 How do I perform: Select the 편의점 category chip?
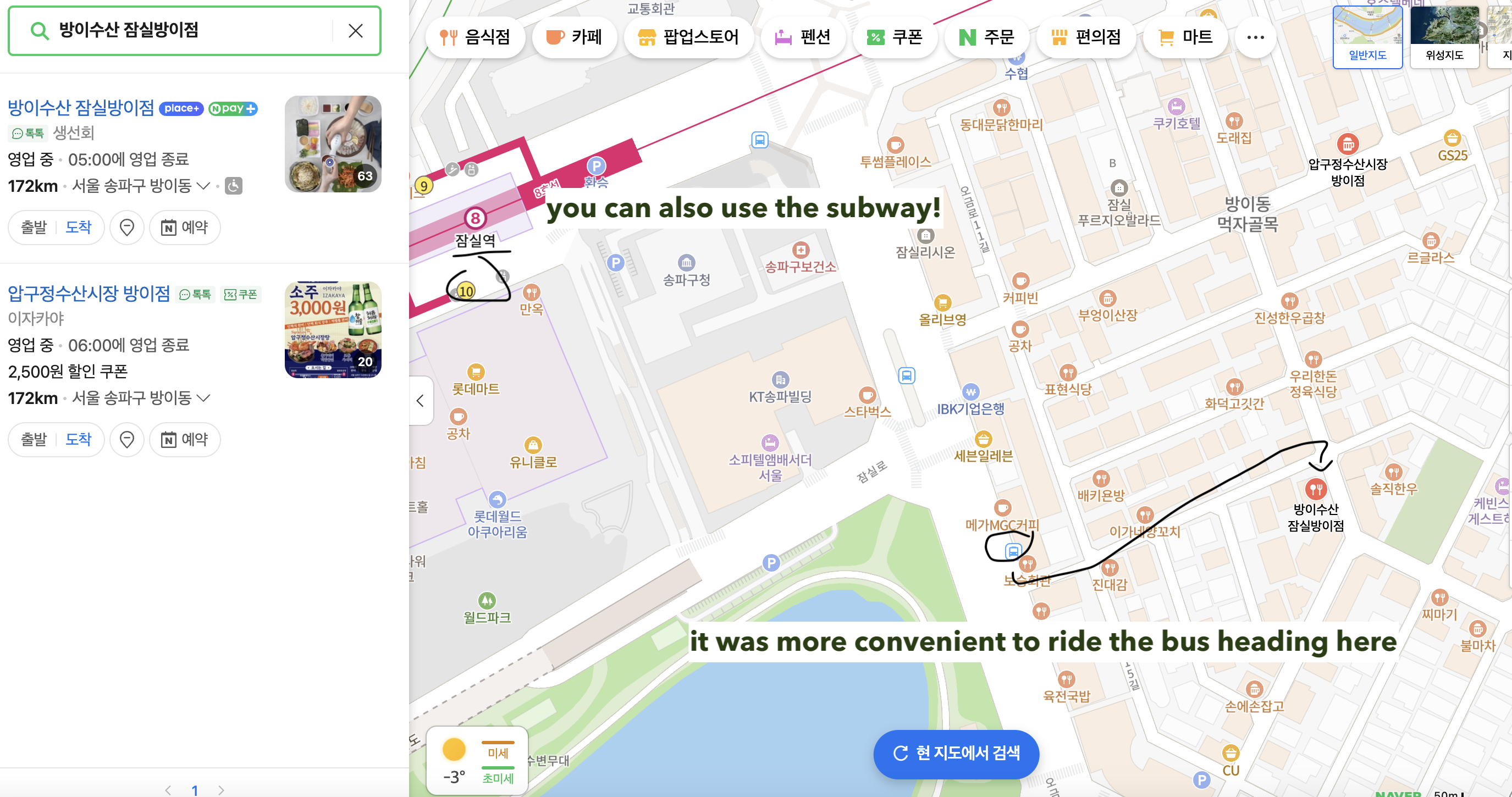[x=1085, y=37]
